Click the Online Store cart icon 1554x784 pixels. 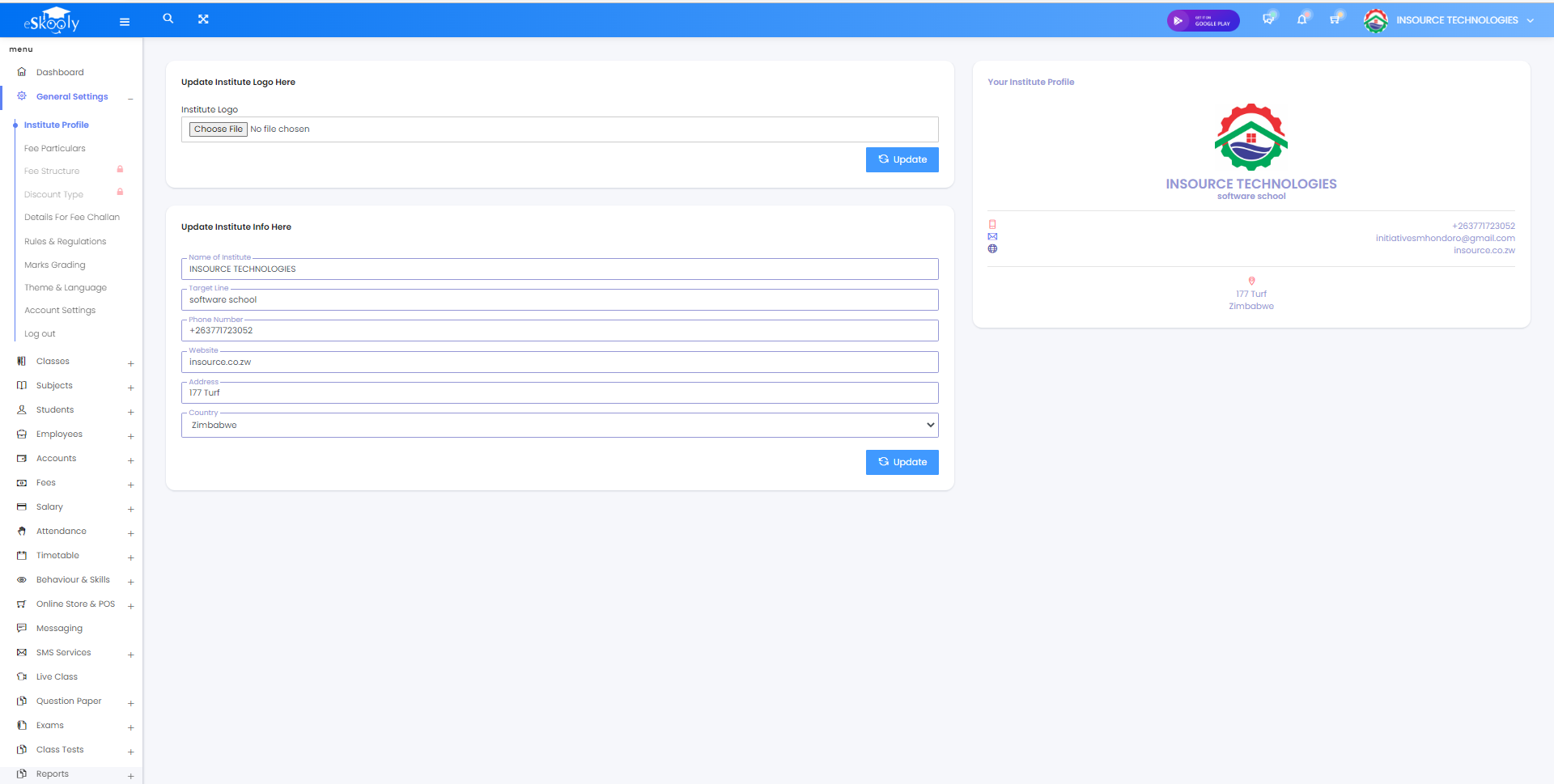click(22, 604)
